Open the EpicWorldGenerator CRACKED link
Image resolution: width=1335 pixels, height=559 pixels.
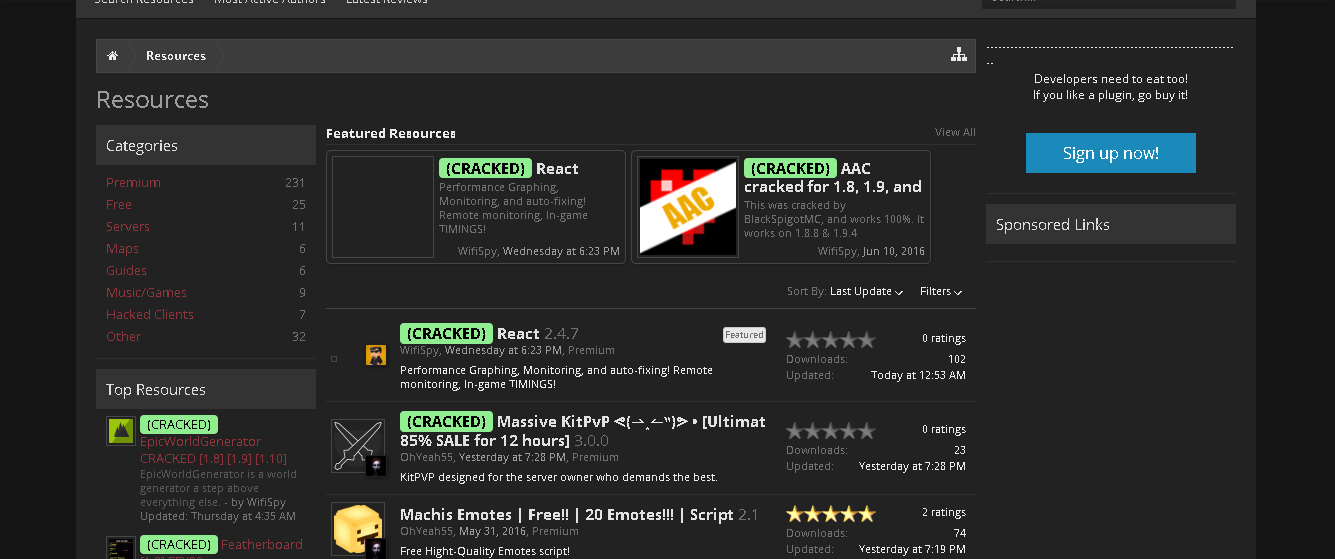pos(213,450)
